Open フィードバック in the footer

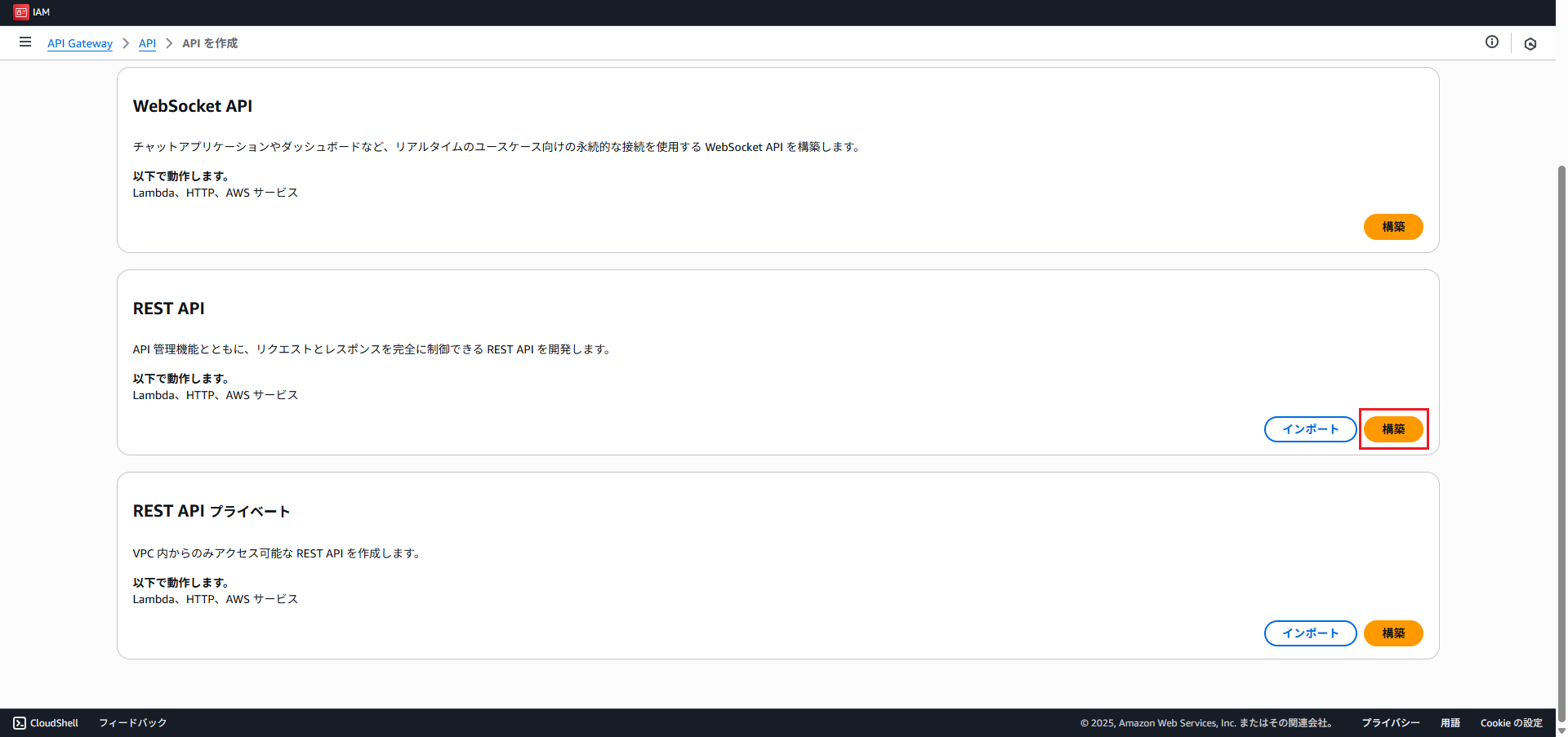tap(132, 723)
